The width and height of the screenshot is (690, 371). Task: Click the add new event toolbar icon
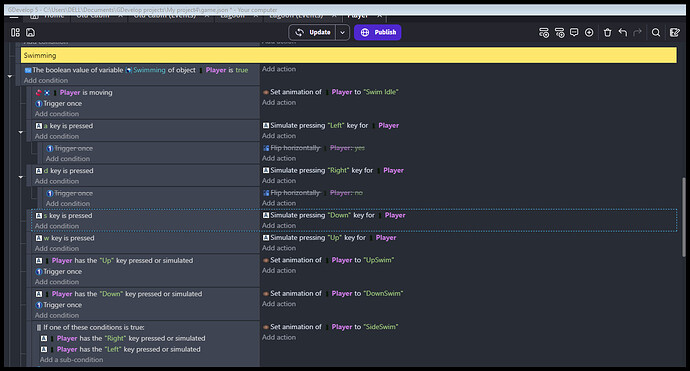(x=544, y=33)
